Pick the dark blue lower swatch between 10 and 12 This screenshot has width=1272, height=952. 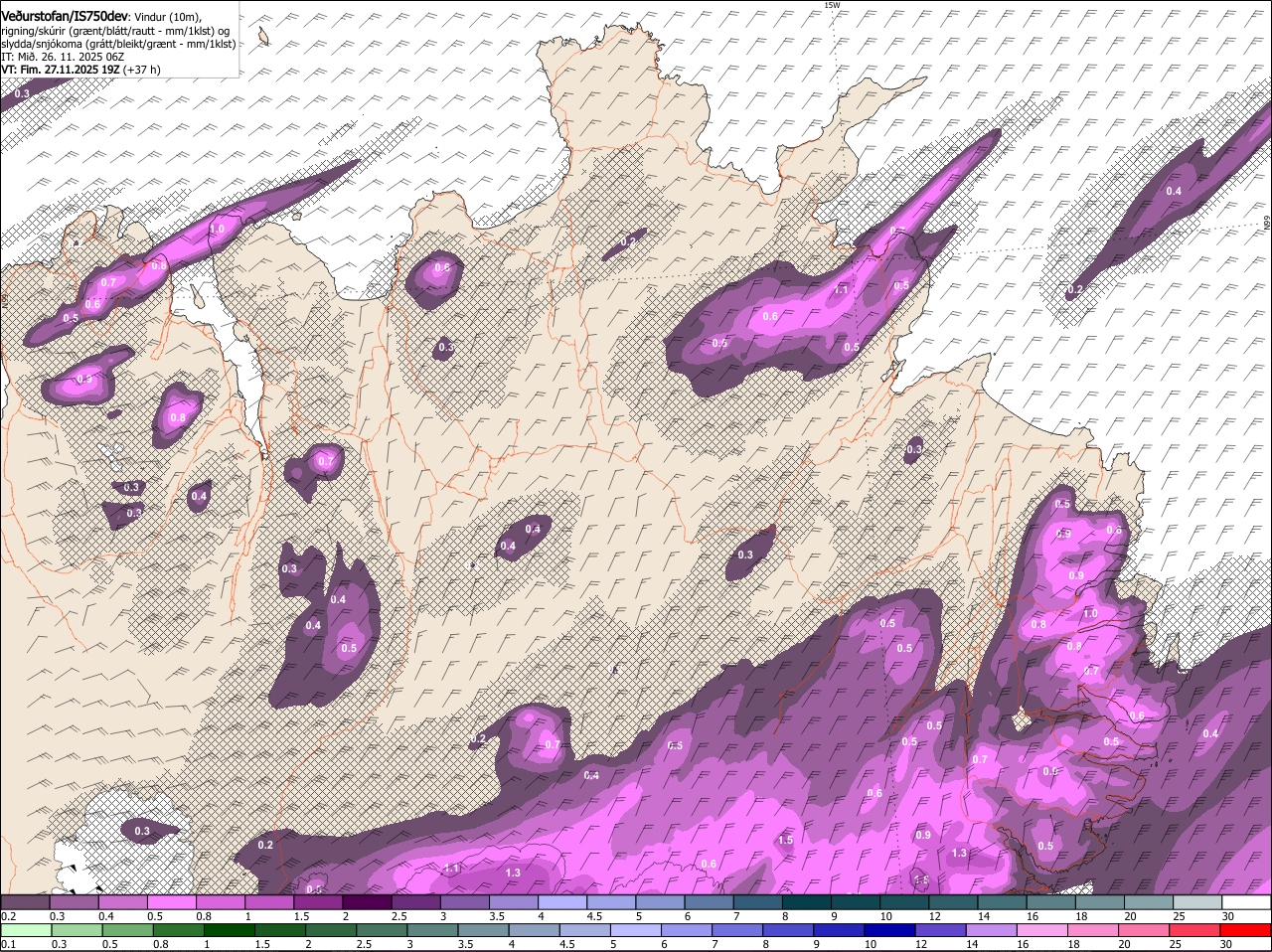tap(891, 930)
